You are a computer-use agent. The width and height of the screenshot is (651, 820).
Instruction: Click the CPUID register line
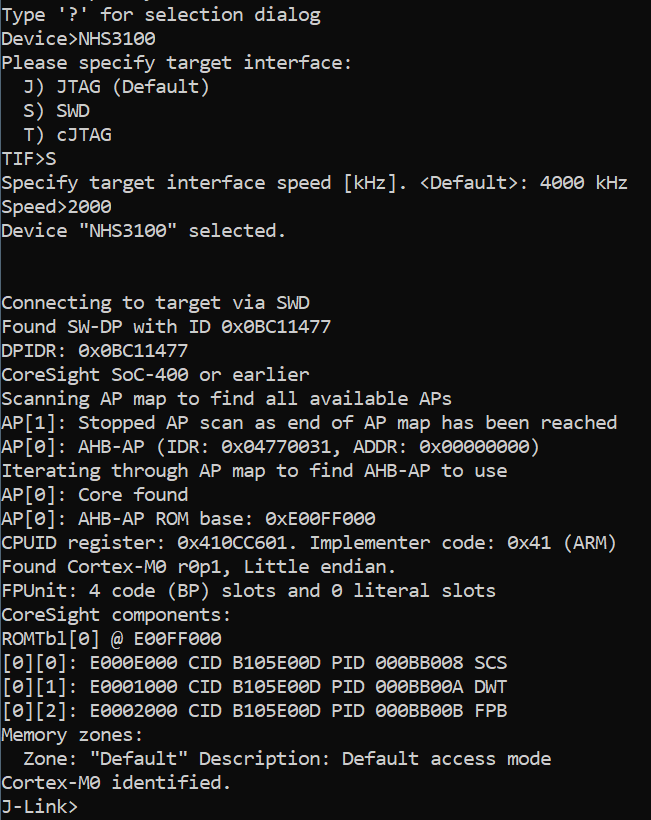tap(310, 543)
